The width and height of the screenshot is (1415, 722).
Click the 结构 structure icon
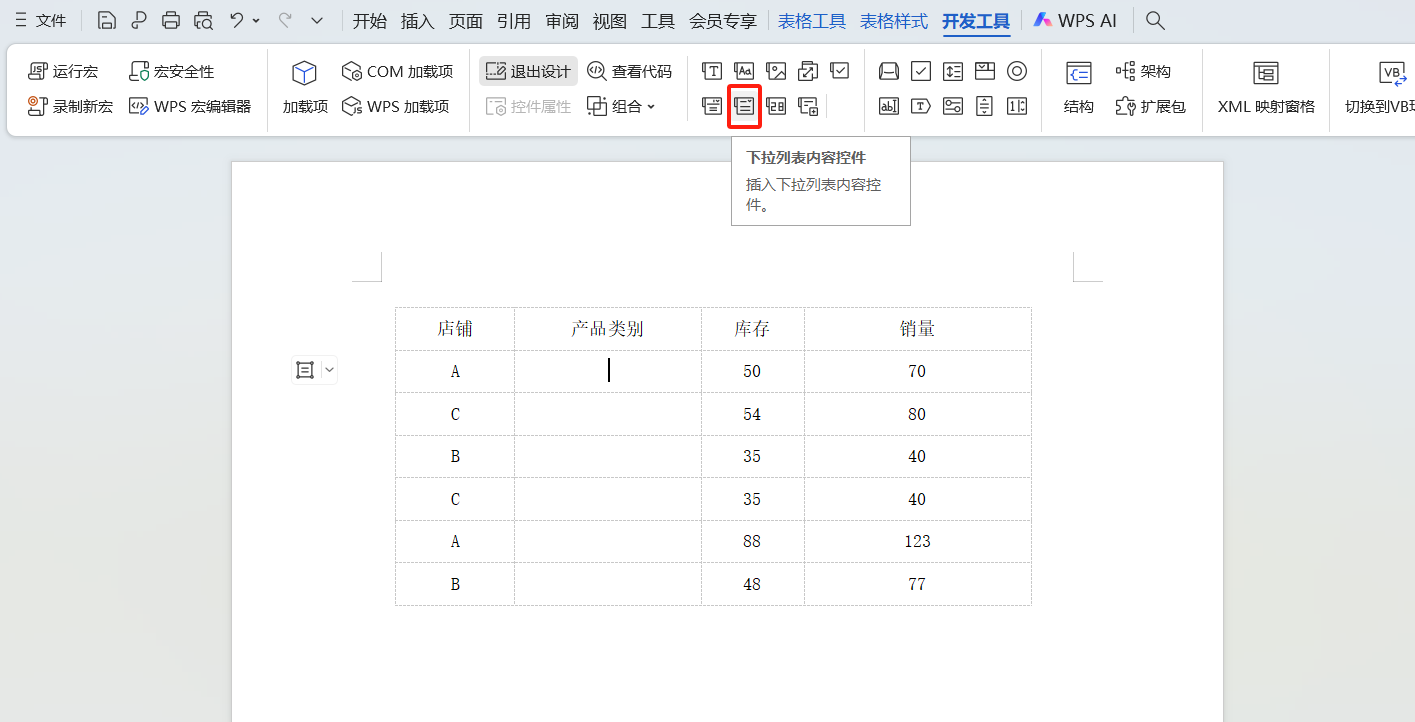pos(1079,88)
